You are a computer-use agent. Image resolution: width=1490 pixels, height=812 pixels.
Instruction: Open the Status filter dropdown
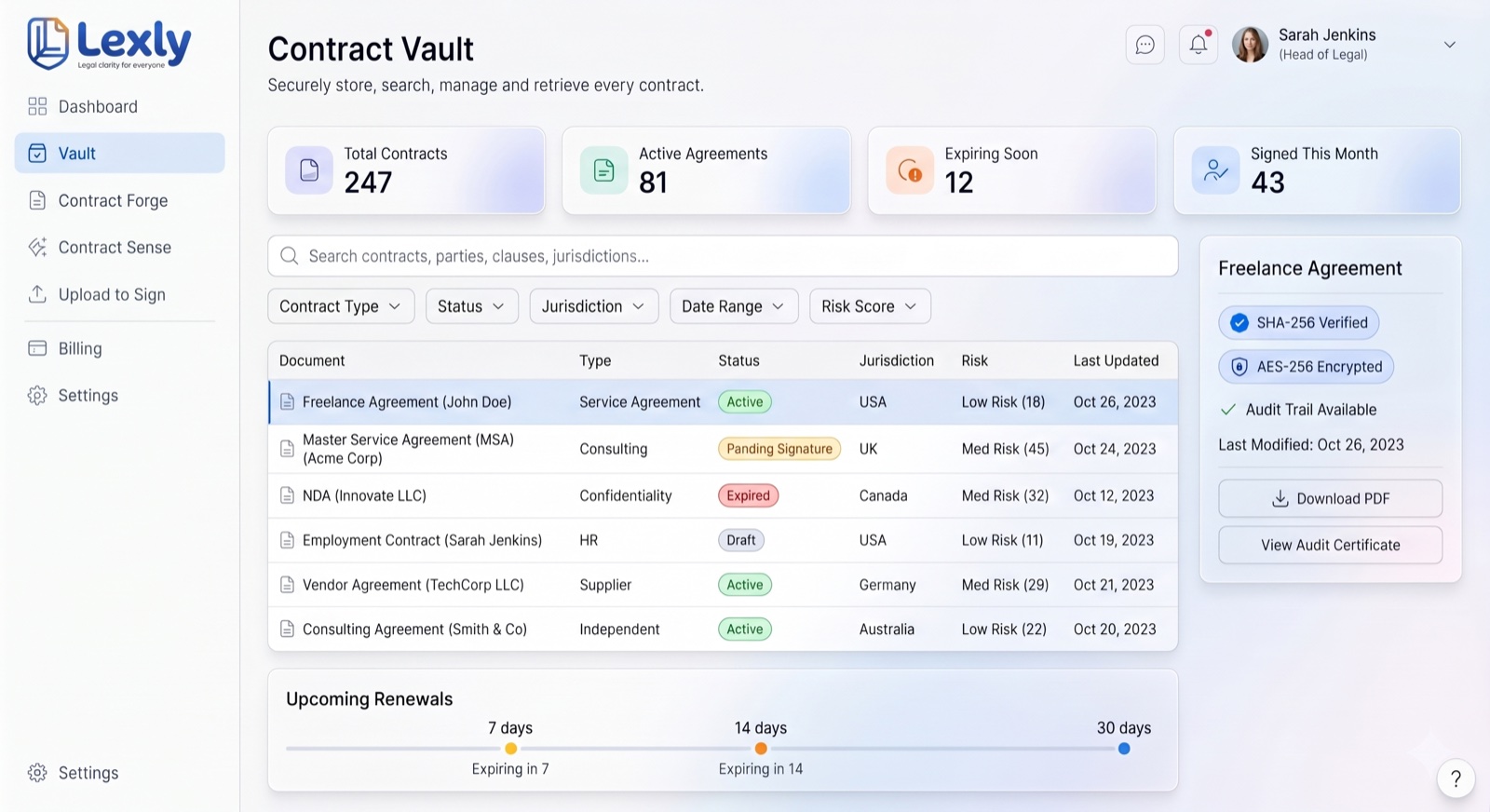point(471,306)
